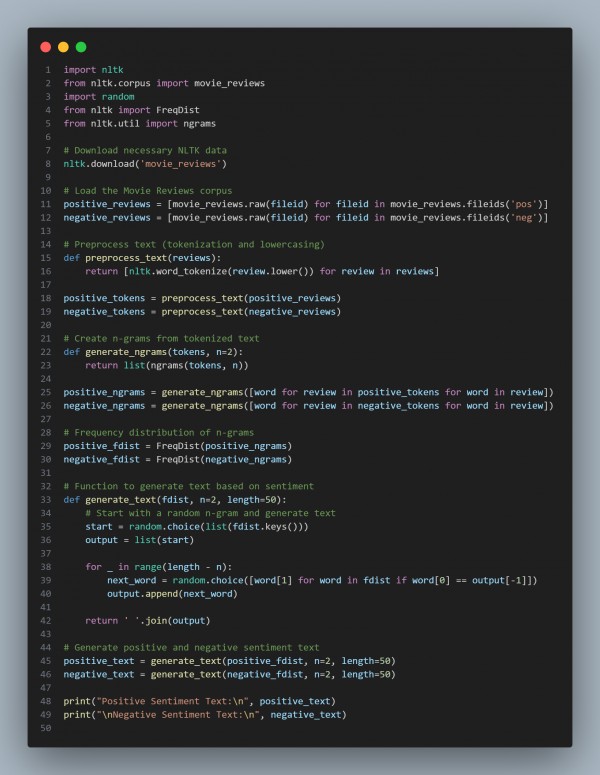Click comment '# Create n-grams from tokenized text'

click(x=162, y=339)
